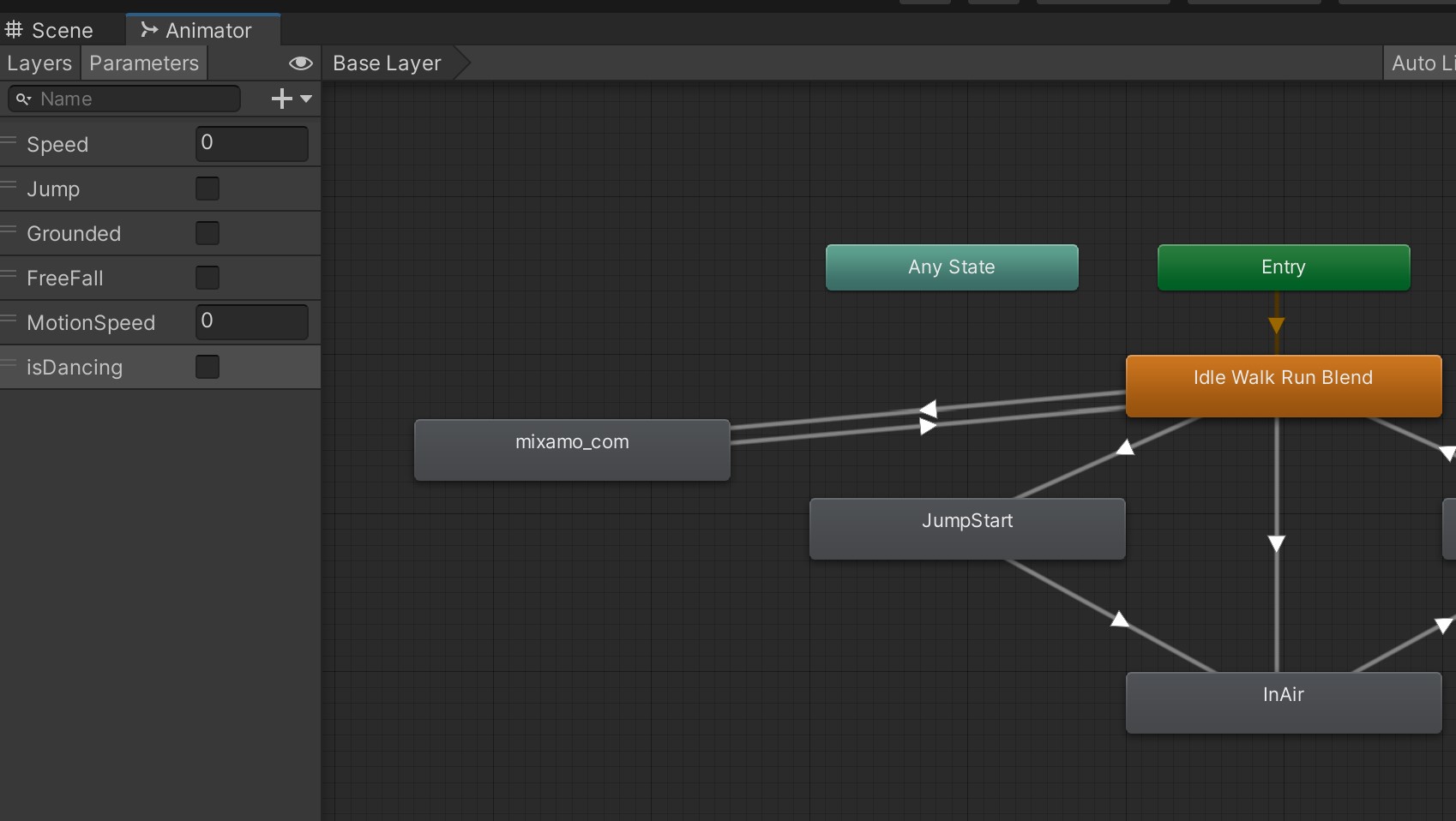
Task: Select the FreeFall parameter label
Action: [65, 279]
